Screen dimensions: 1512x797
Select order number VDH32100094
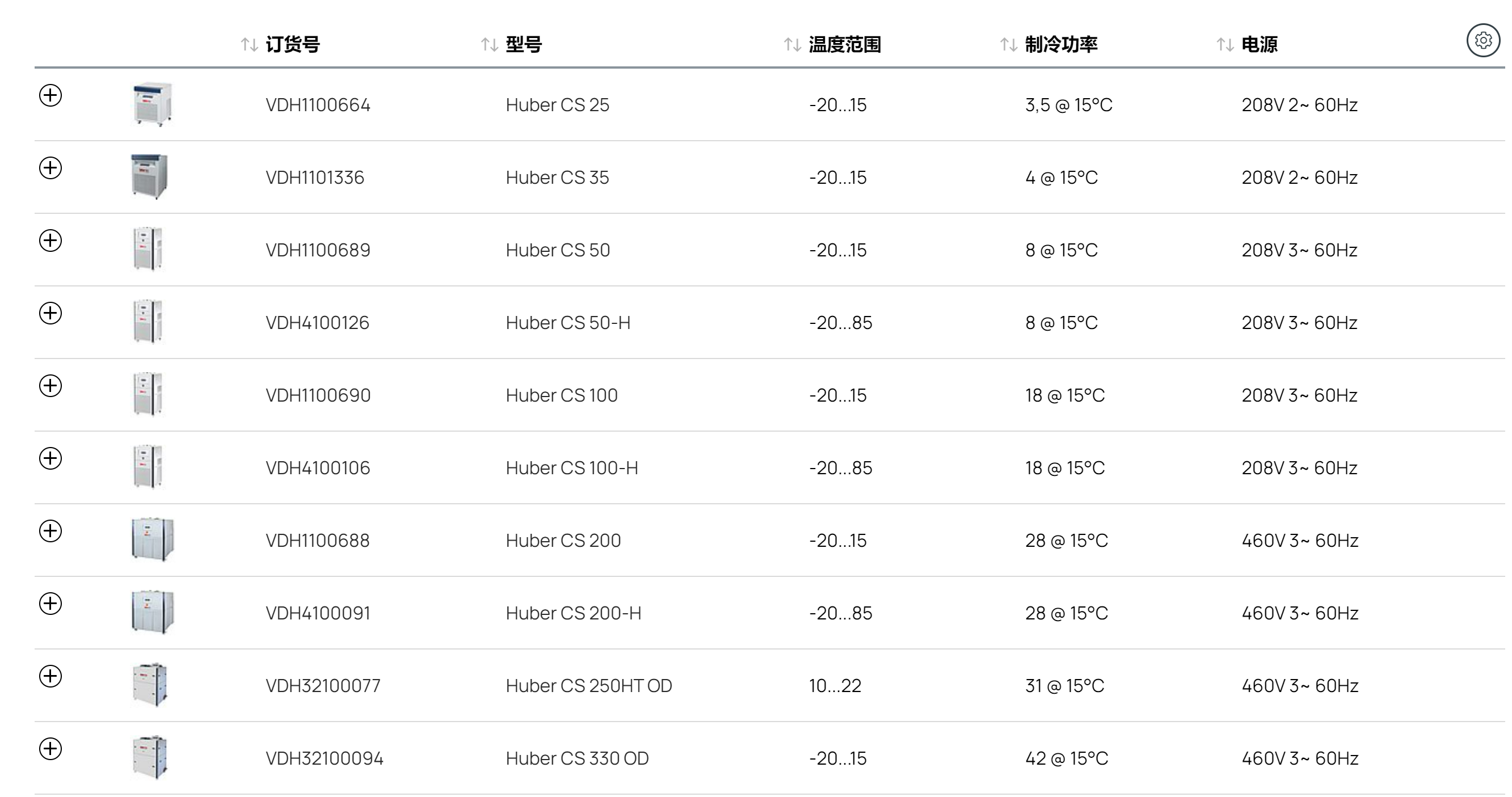324,758
